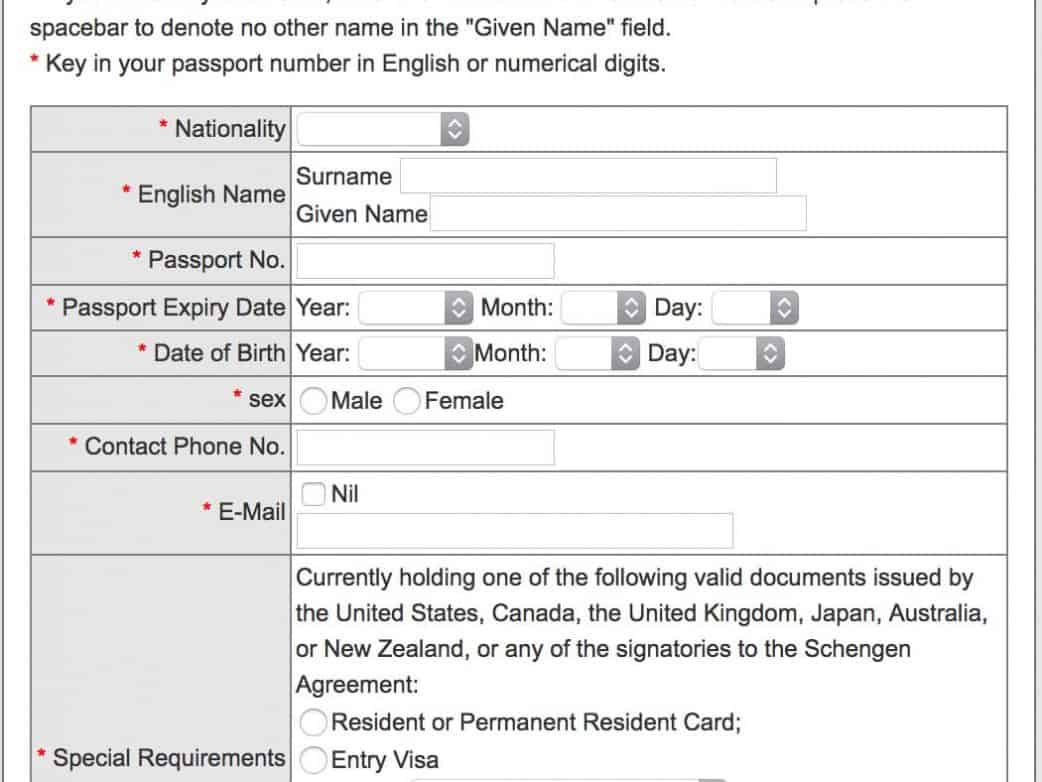Screen dimensions: 1042x782
Task: Click the Nil label beside checkbox
Action: (344, 494)
